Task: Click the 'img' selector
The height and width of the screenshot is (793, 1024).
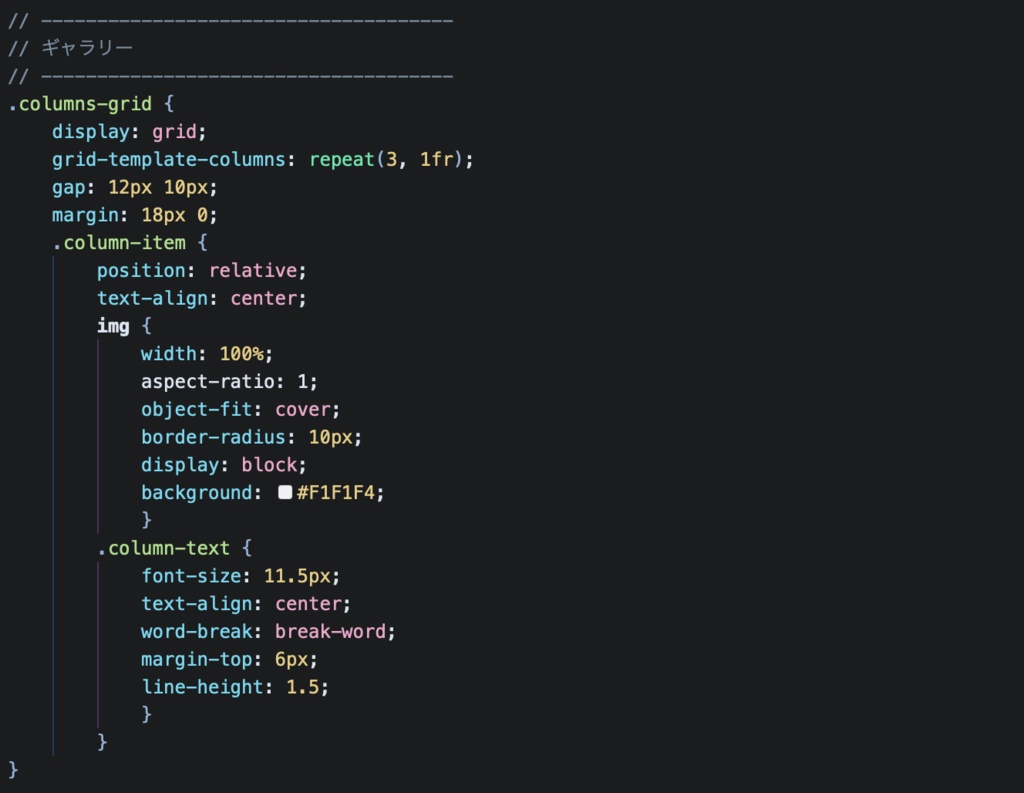Action: coord(113,325)
